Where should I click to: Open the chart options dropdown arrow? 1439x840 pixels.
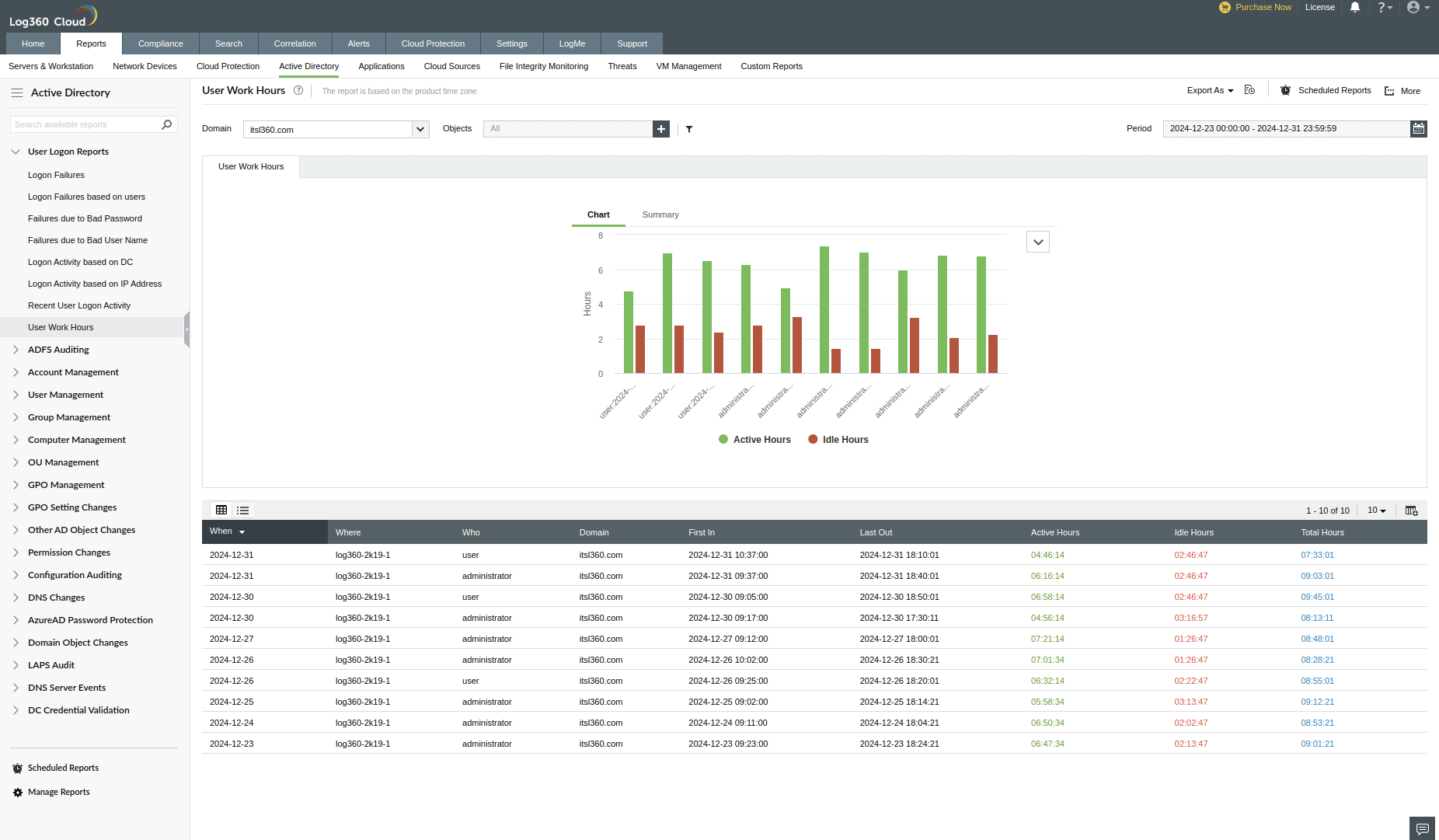tap(1038, 242)
